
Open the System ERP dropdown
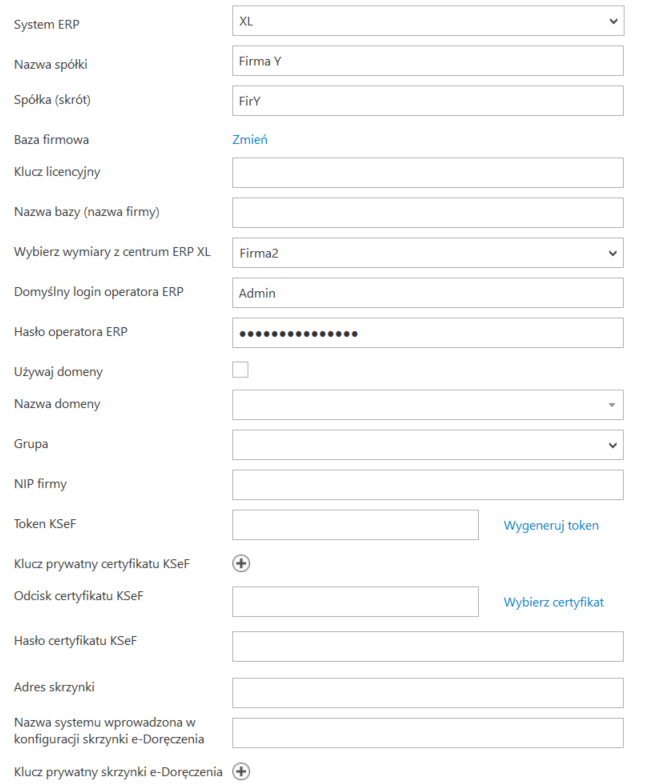pyautogui.click(x=427, y=20)
